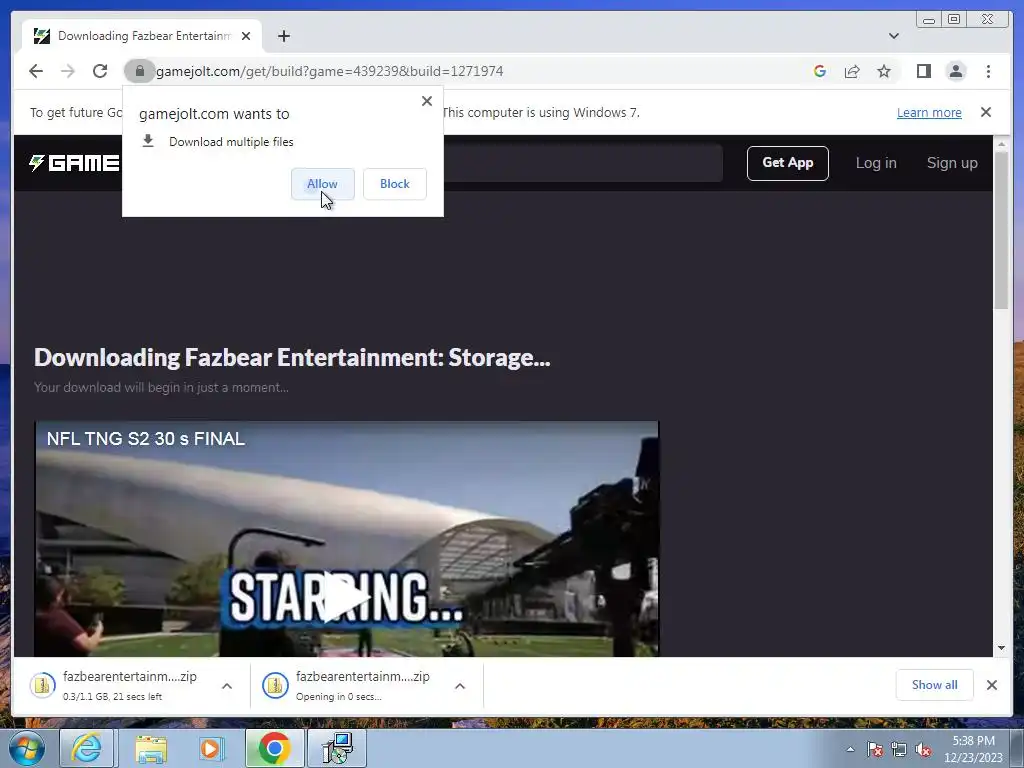
Task: Open the network program taskbar icon
Action: pos(338,748)
